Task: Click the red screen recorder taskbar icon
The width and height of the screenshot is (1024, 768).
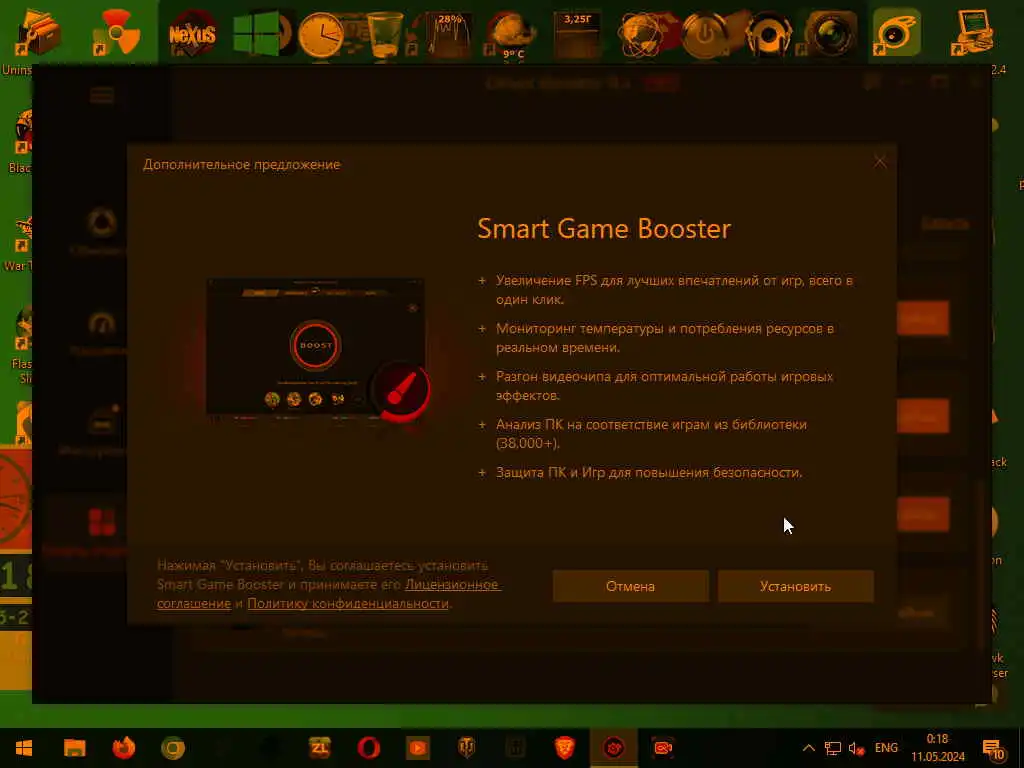Action: click(x=663, y=748)
